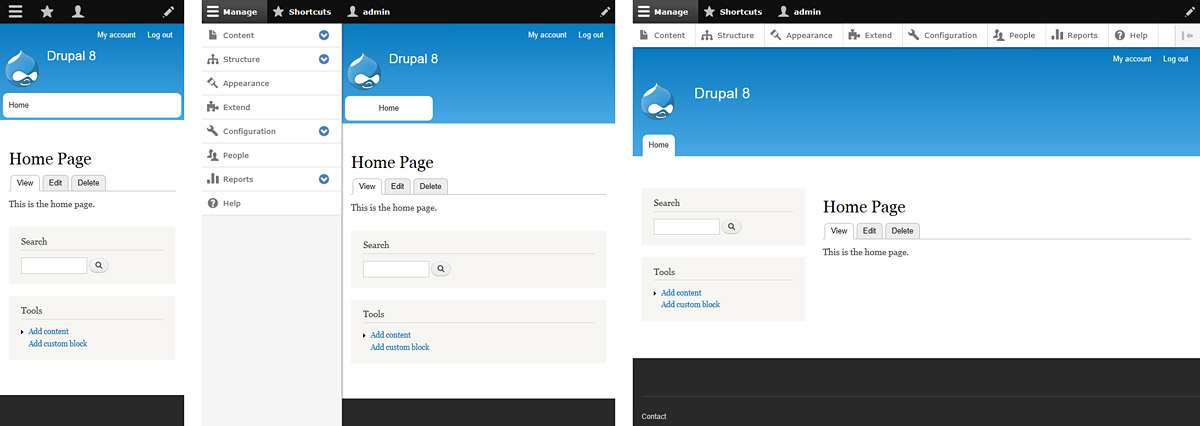Click Add custom block link in middle view
This screenshot has height=426, width=1200.
[400, 347]
